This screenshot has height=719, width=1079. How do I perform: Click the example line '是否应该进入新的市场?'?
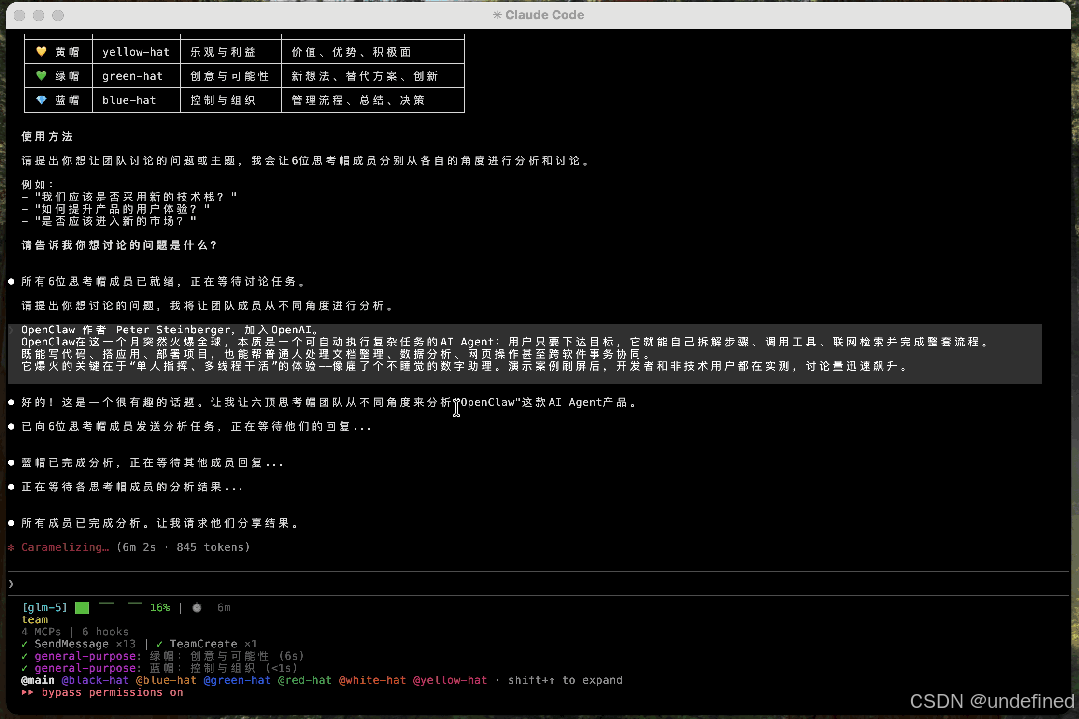(x=109, y=221)
